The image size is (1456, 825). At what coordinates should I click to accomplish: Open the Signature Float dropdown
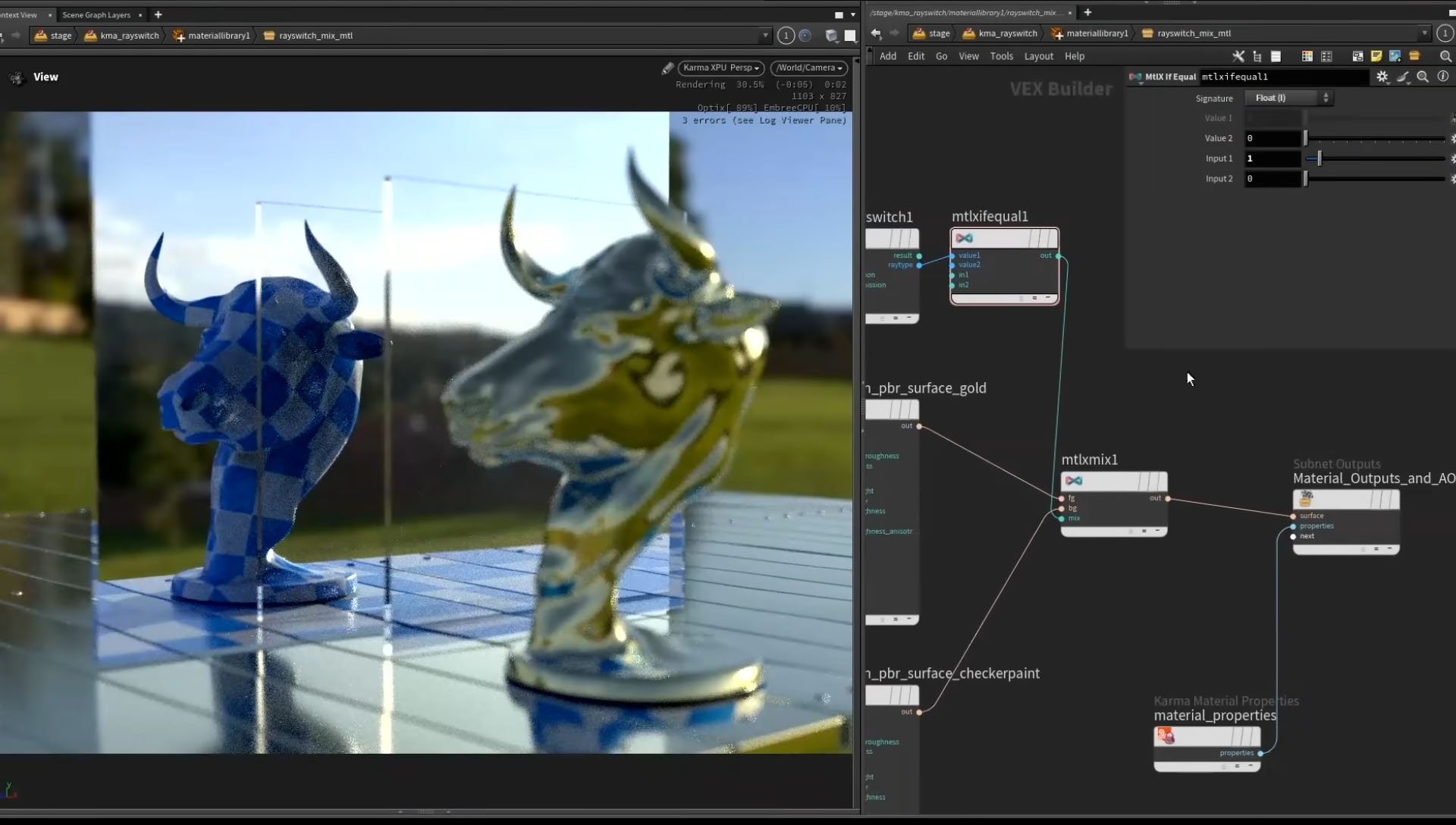click(x=1289, y=98)
